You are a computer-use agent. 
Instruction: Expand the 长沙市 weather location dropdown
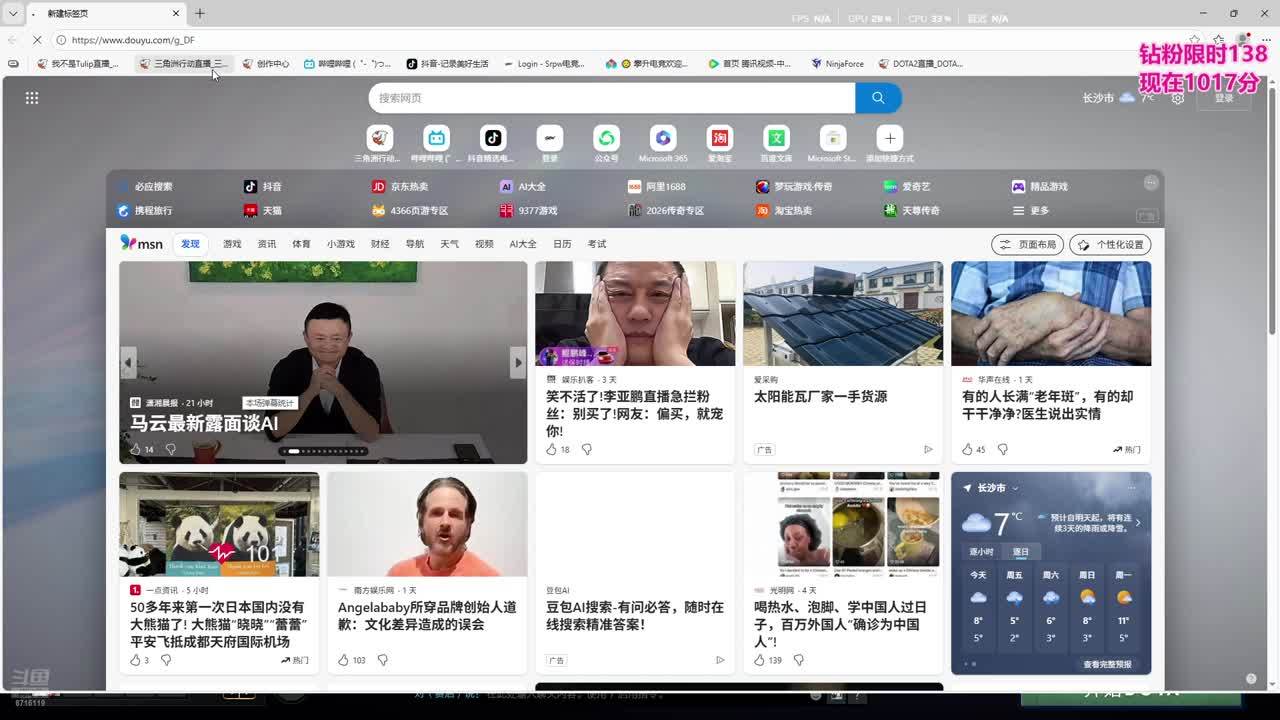[x=1014, y=488]
